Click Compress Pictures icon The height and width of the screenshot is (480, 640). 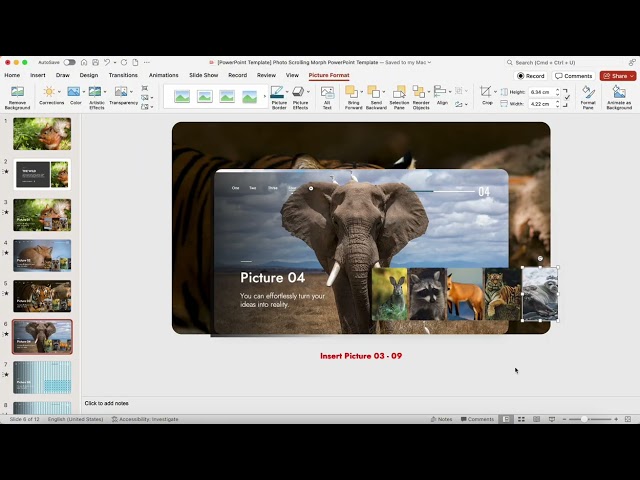click(144, 88)
